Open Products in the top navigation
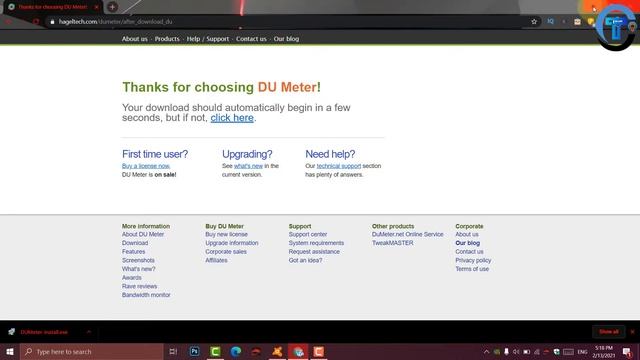 167,39
